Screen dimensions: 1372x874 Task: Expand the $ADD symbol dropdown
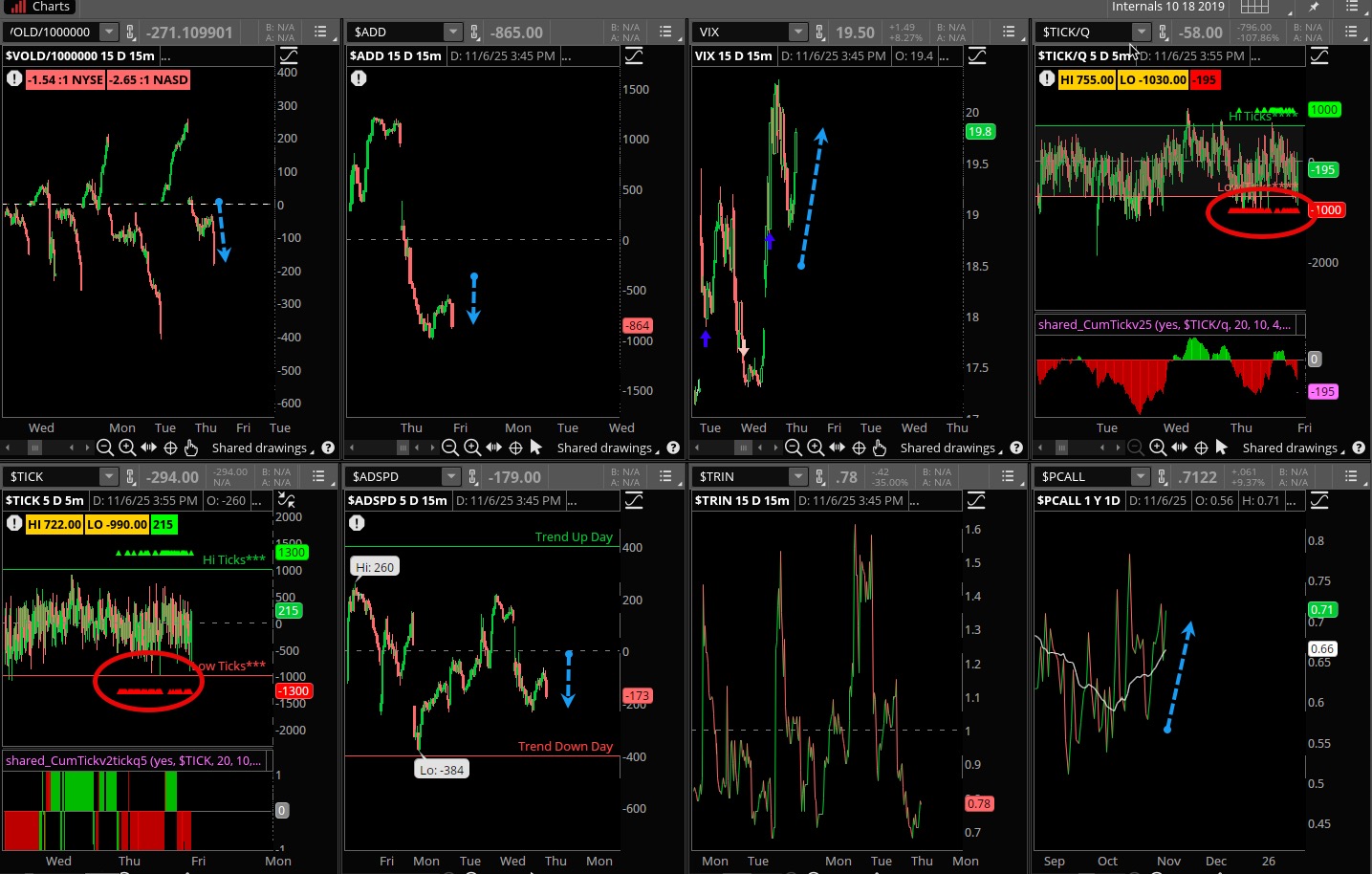pos(453,33)
